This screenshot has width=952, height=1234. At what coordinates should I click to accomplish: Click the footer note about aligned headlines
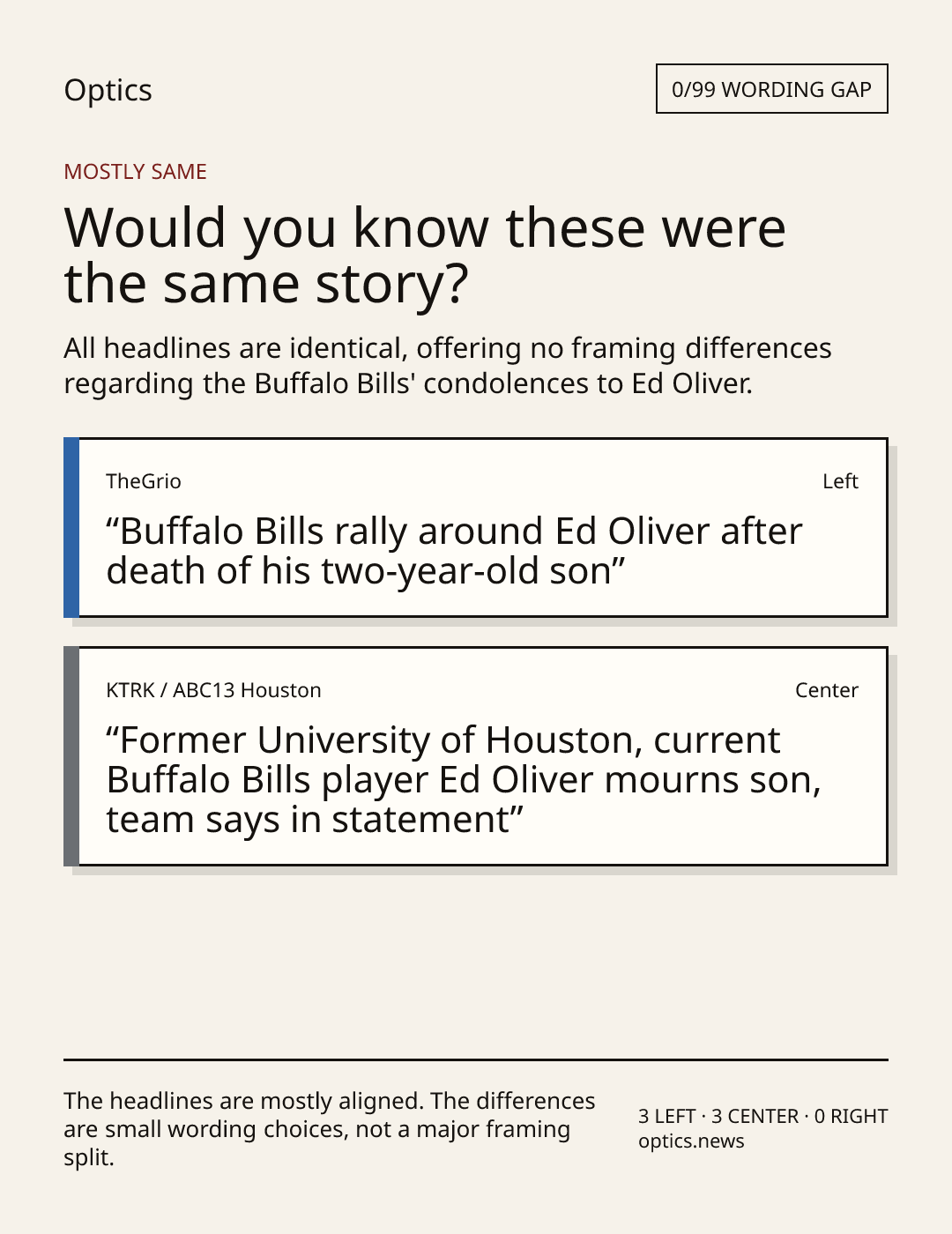point(330,1129)
